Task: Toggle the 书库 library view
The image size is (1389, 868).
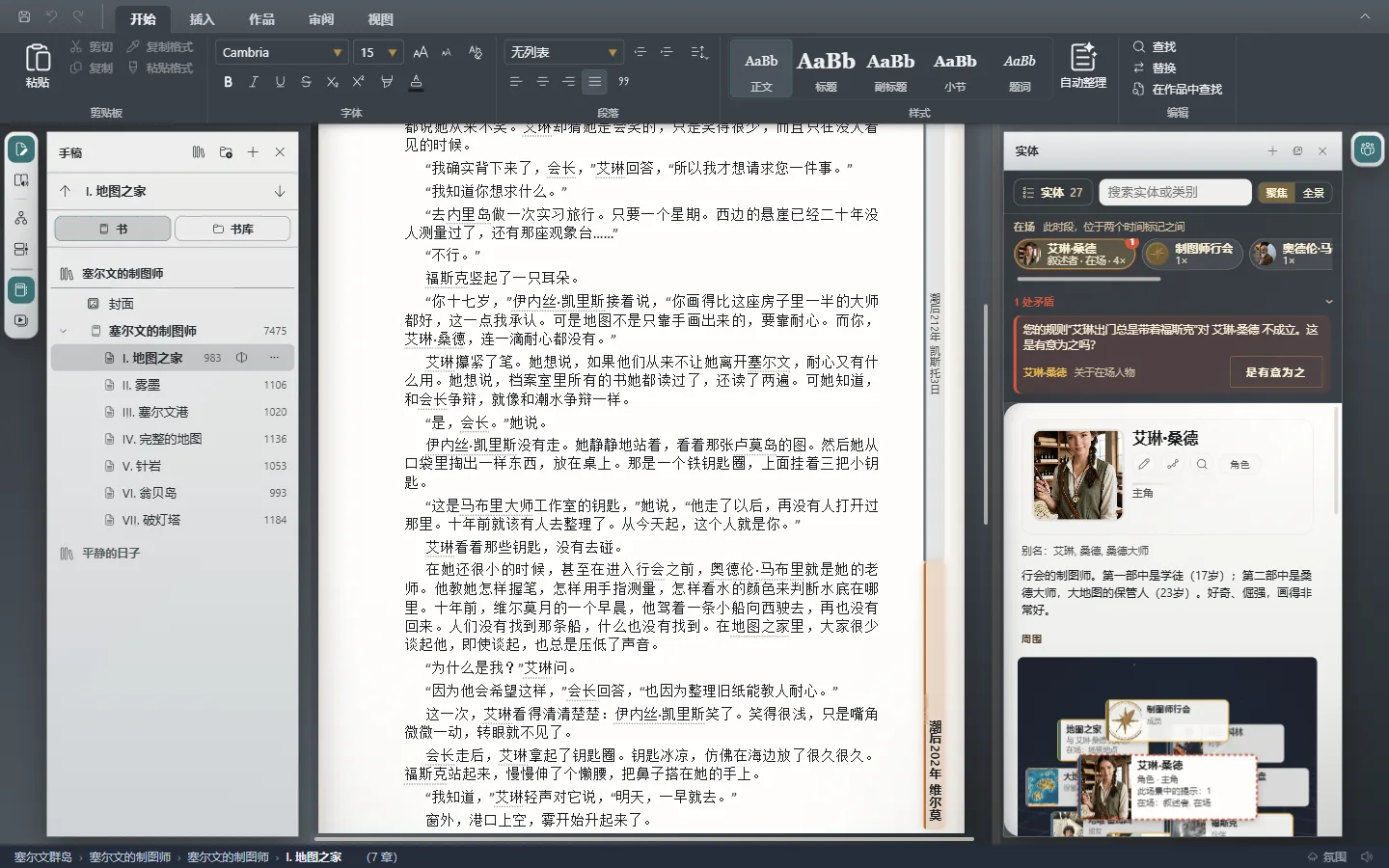Action: coord(232,229)
